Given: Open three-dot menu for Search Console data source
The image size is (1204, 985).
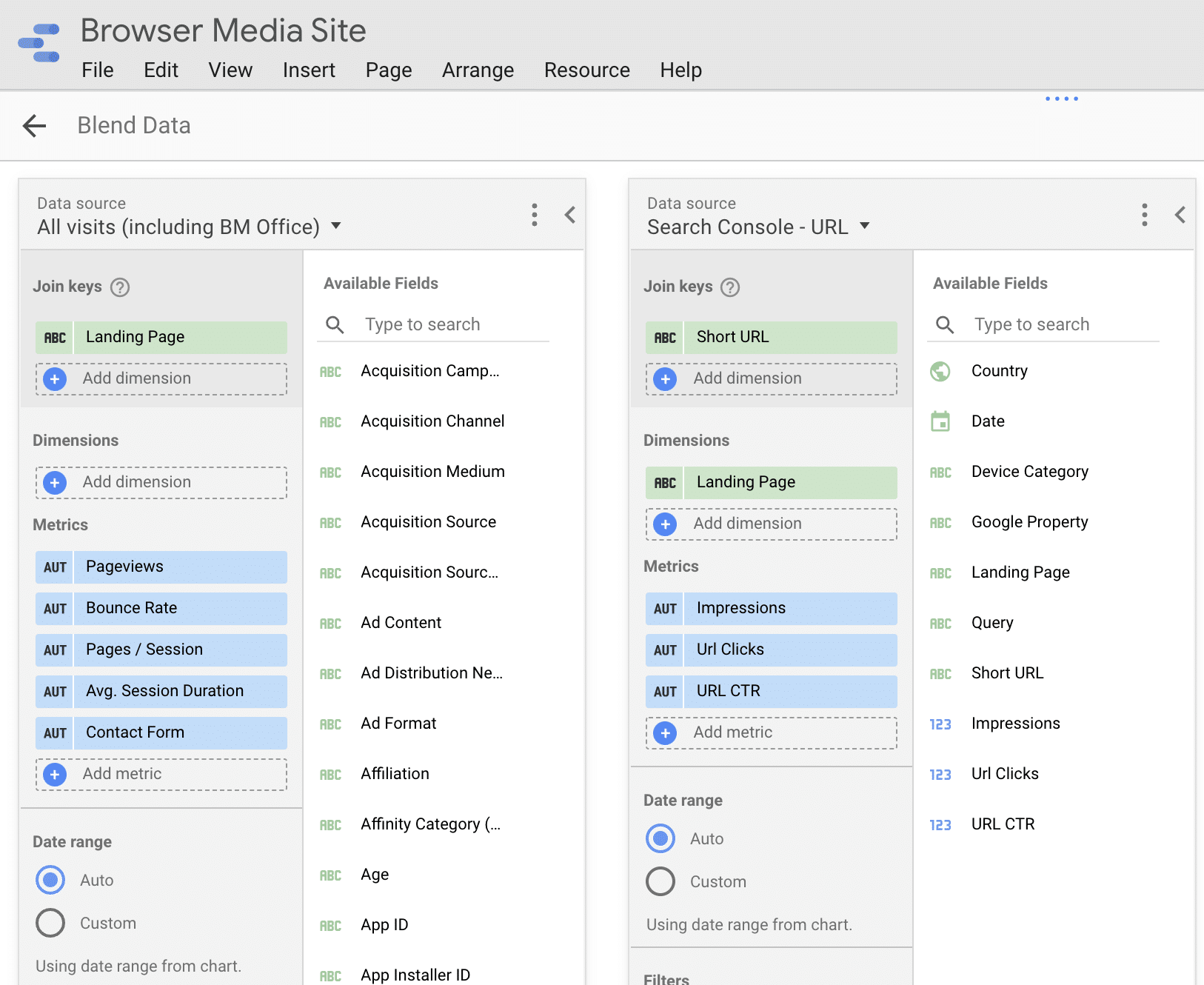Looking at the screenshot, I should pyautogui.click(x=1144, y=215).
